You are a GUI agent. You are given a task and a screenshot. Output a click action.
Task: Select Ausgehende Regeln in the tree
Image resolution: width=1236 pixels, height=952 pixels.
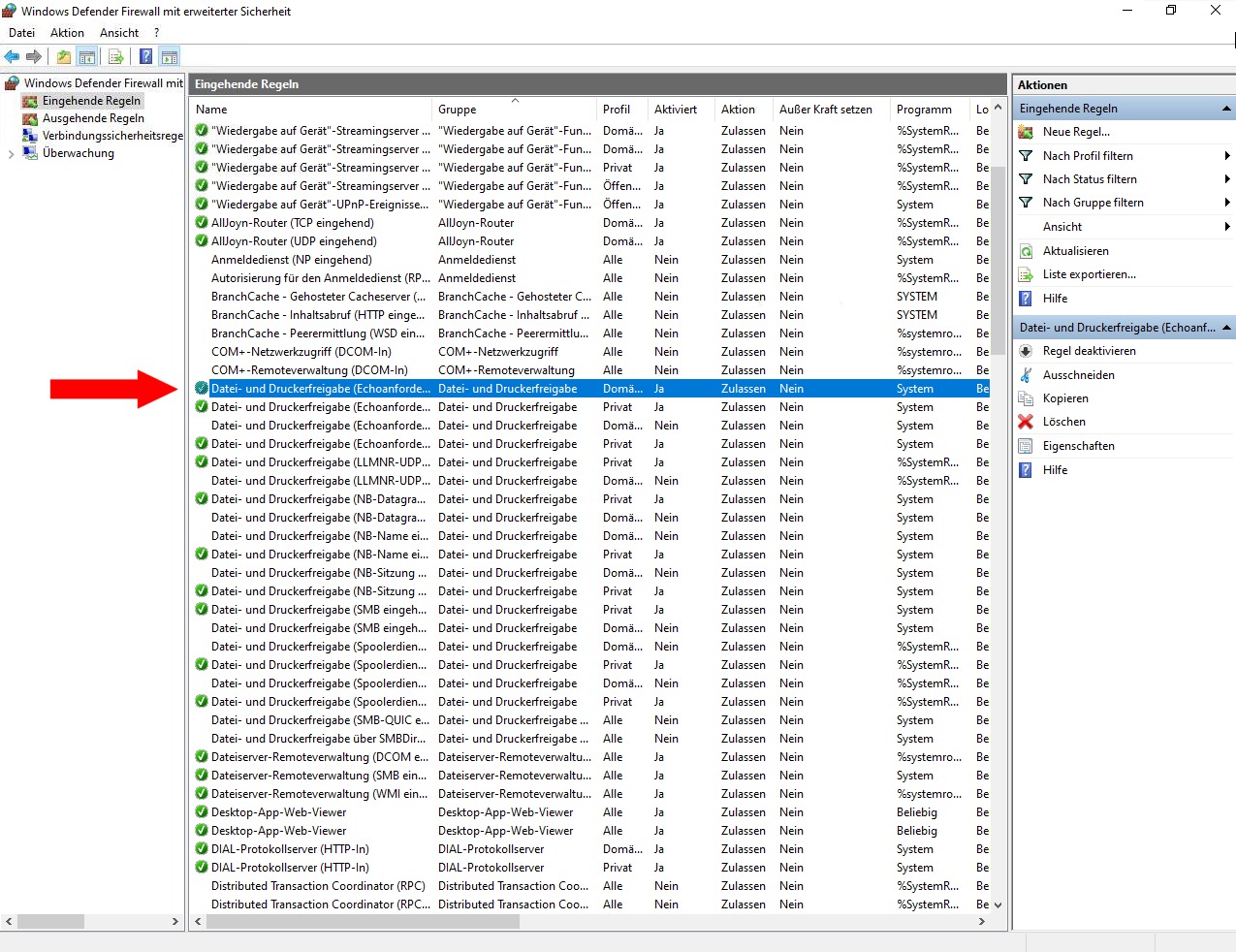click(x=93, y=118)
